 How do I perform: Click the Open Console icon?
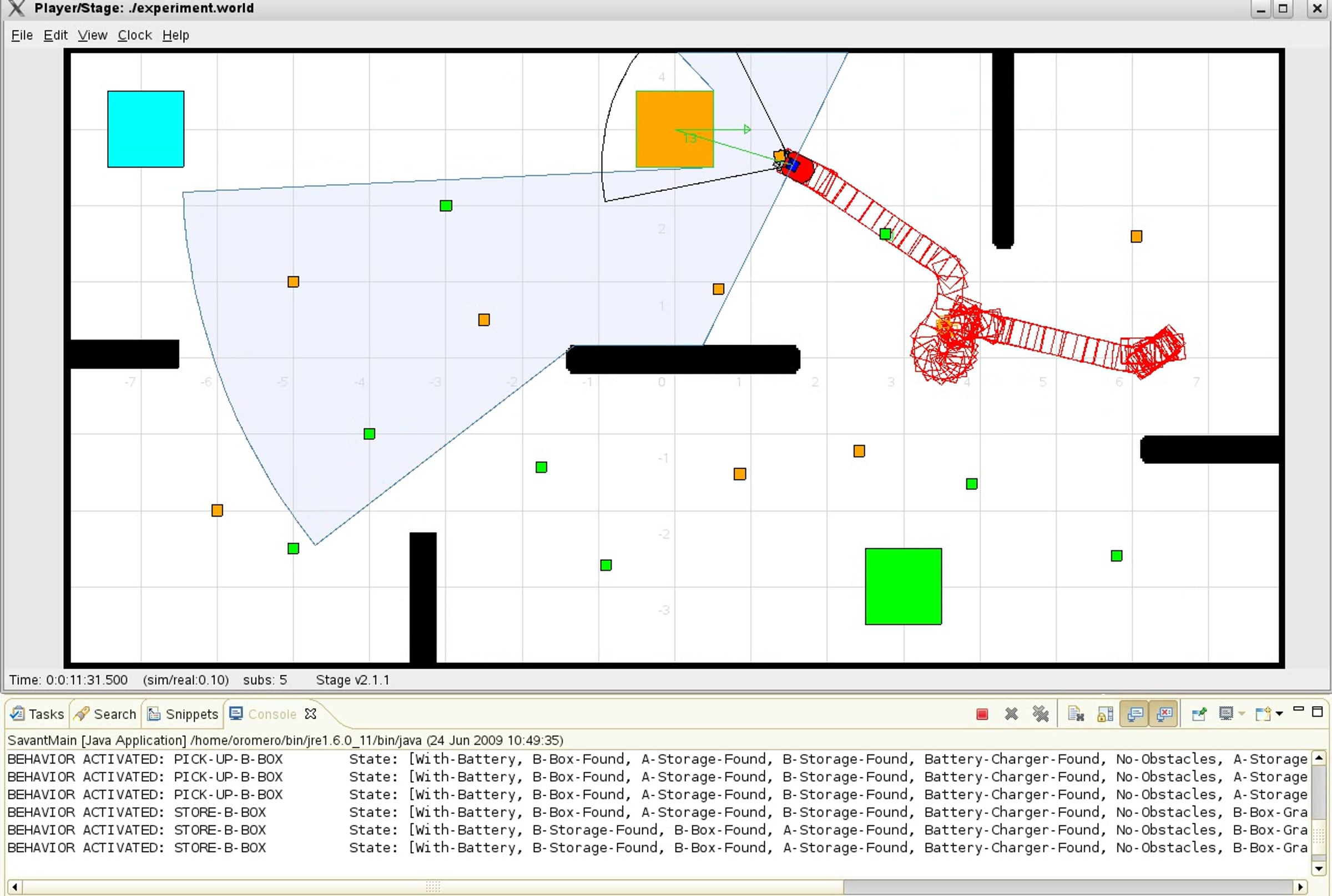pyautogui.click(x=1262, y=713)
